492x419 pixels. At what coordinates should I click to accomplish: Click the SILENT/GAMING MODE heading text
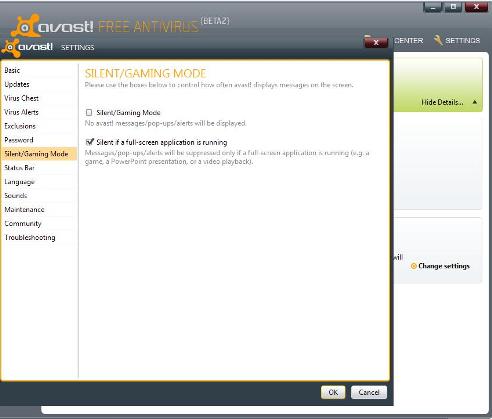[x=146, y=73]
